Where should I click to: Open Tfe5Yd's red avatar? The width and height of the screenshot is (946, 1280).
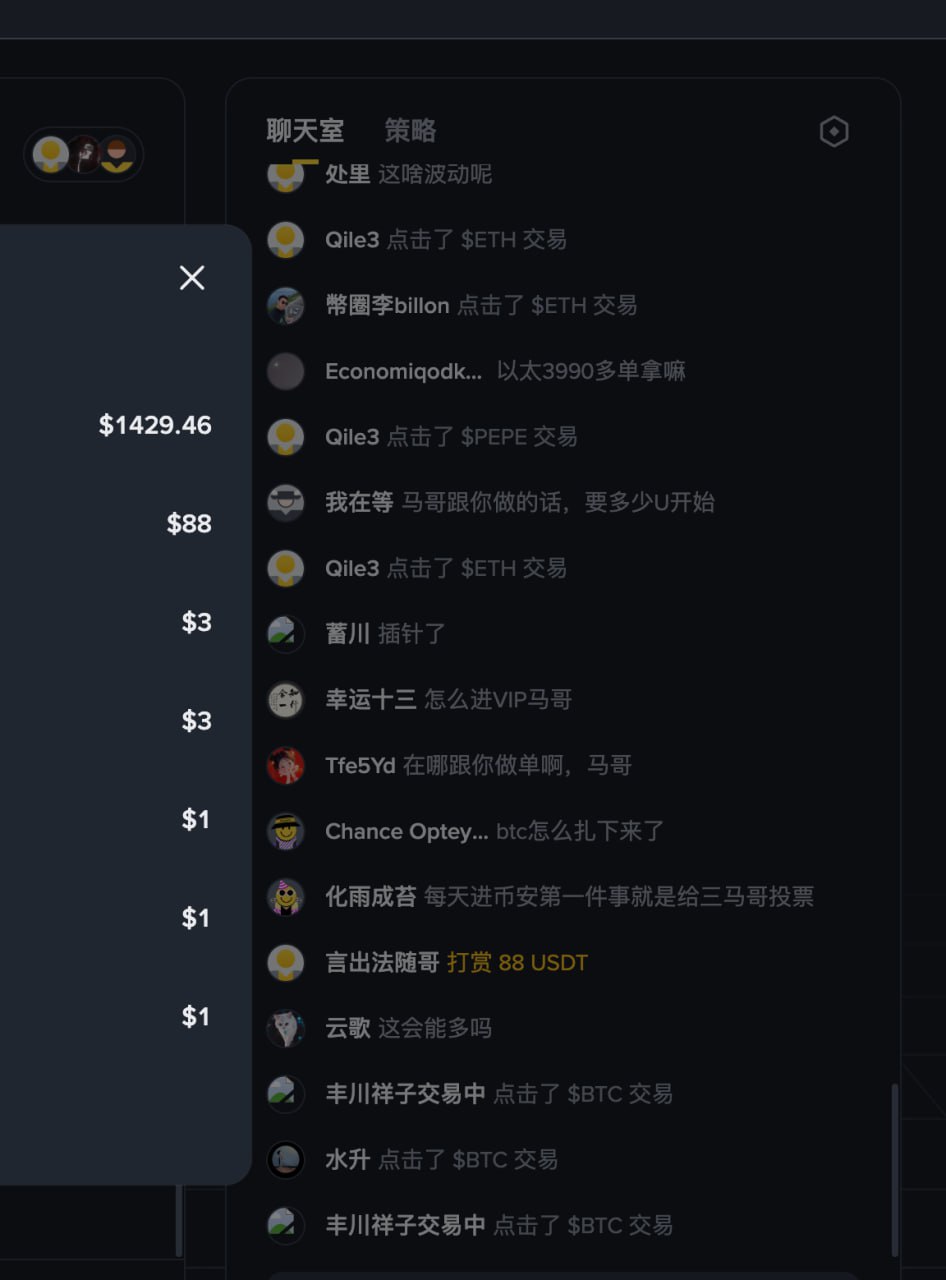point(286,766)
